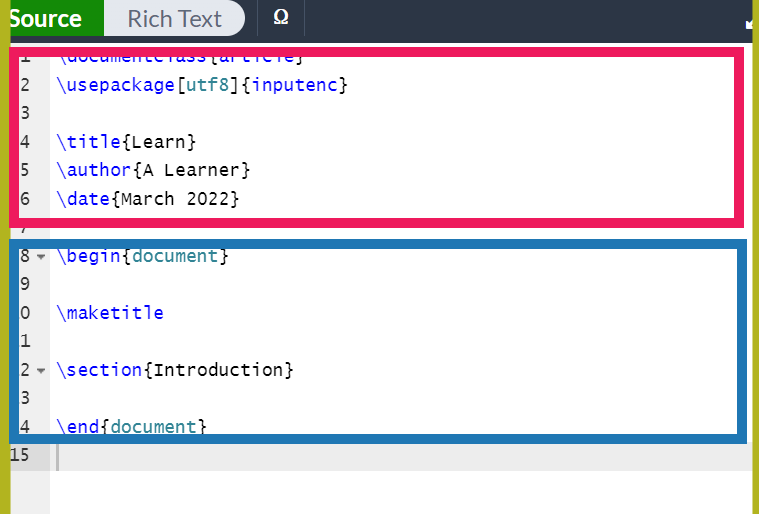759x514 pixels.
Task: Click the \begin{document} text
Action: [x=142, y=256]
